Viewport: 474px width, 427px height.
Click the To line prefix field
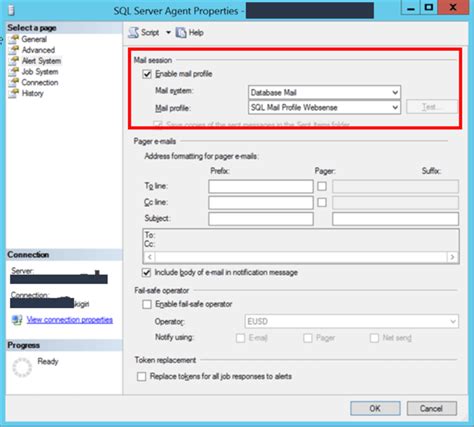tap(261, 186)
